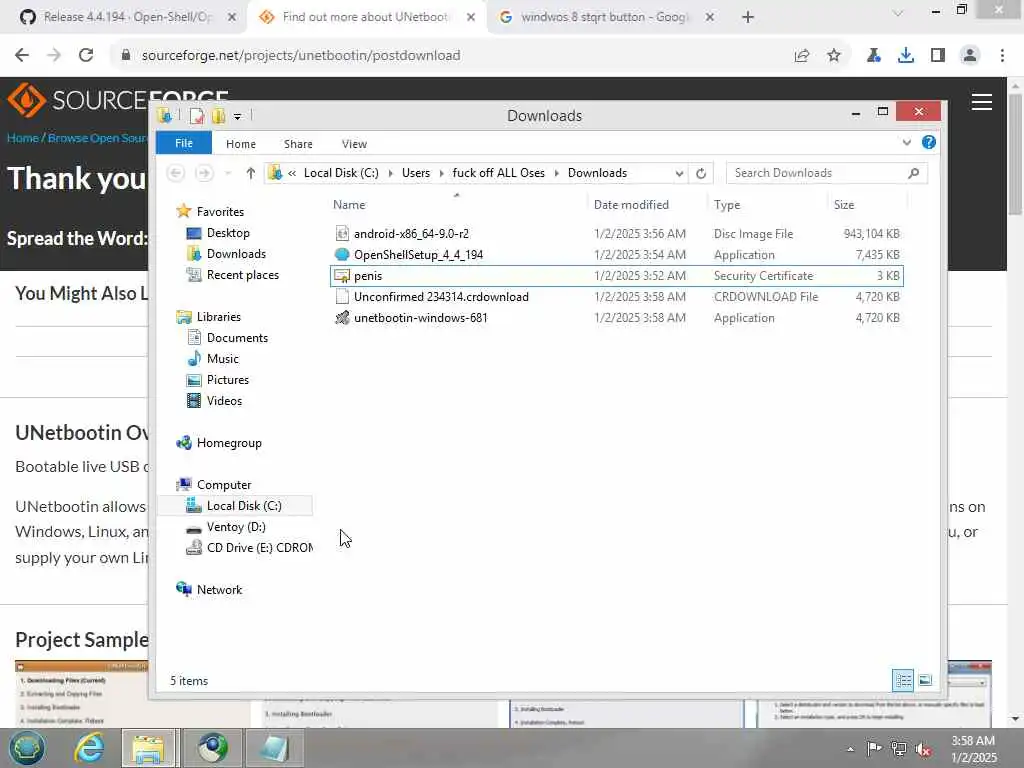The height and width of the screenshot is (768, 1024).
Task: Open Internet Explorer from taskbar
Action: point(89,748)
